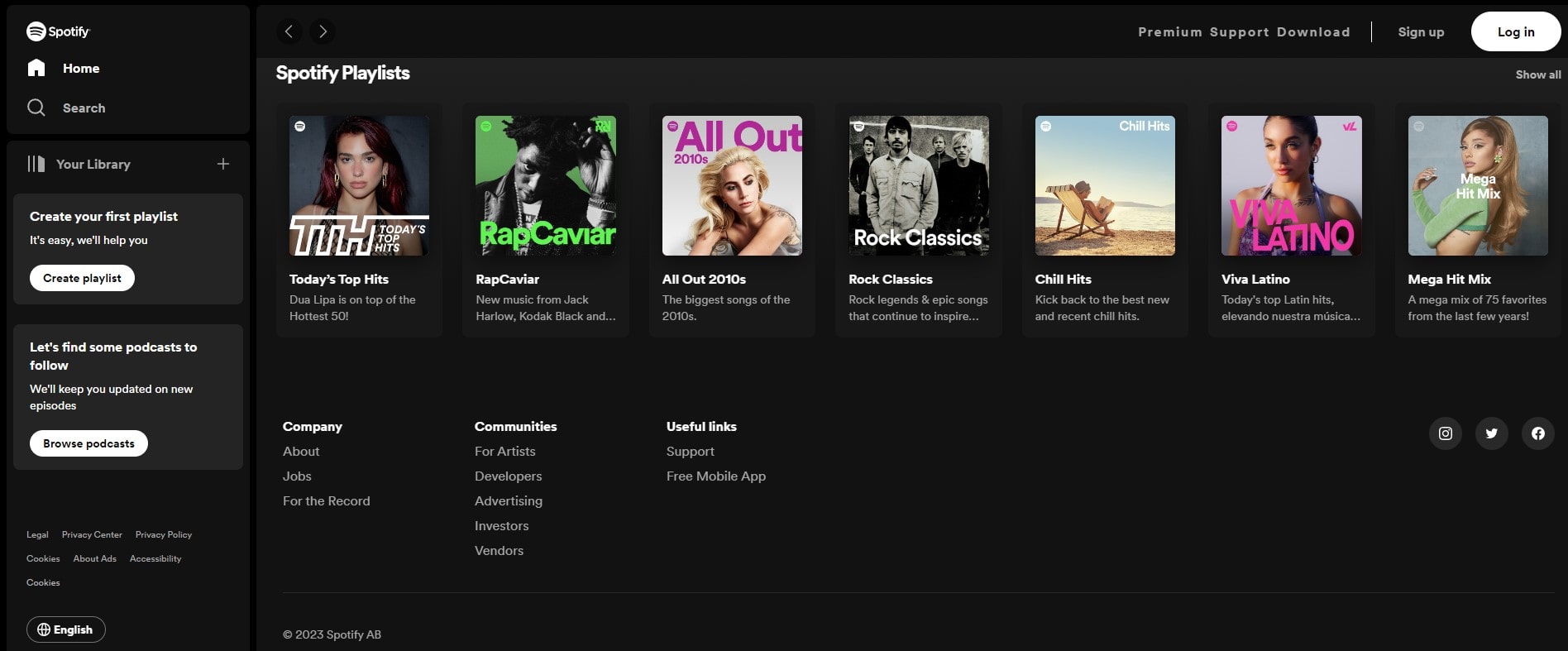Image resolution: width=1568 pixels, height=651 pixels.
Task: Open the Legal link in sidebar
Action: pos(37,535)
